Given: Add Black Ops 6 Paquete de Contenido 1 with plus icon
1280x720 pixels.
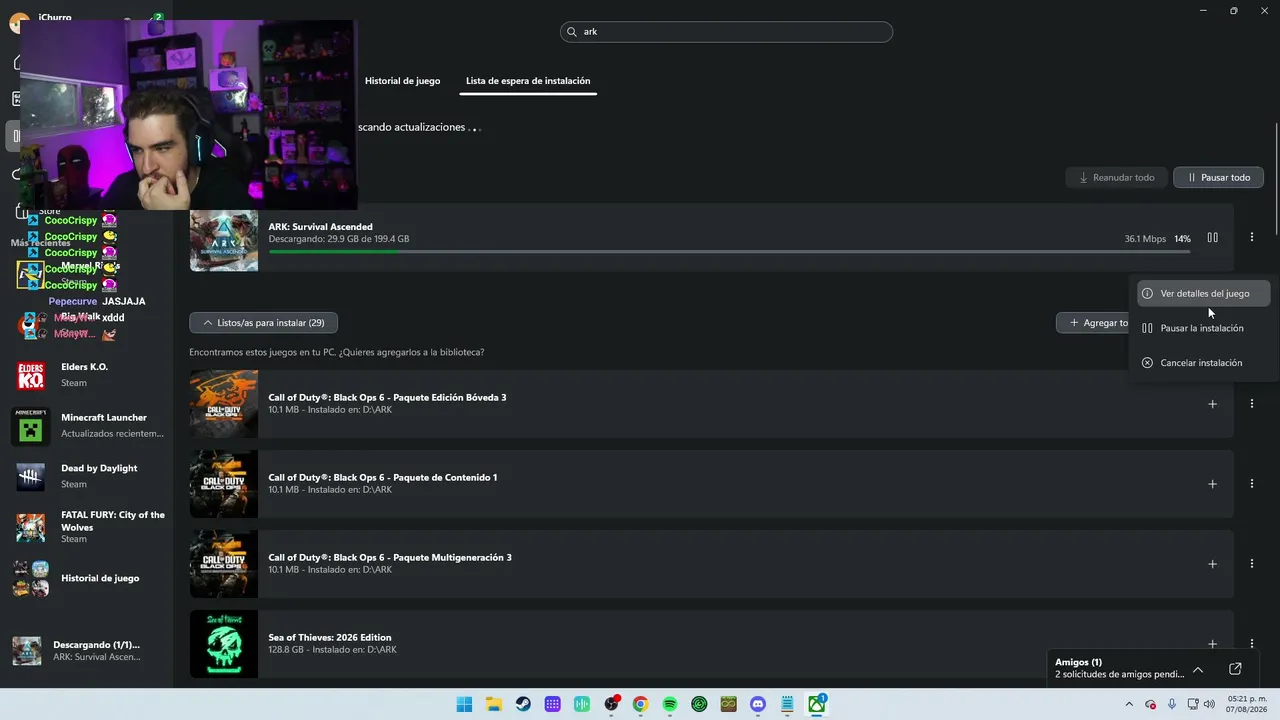Looking at the screenshot, I should [1212, 484].
